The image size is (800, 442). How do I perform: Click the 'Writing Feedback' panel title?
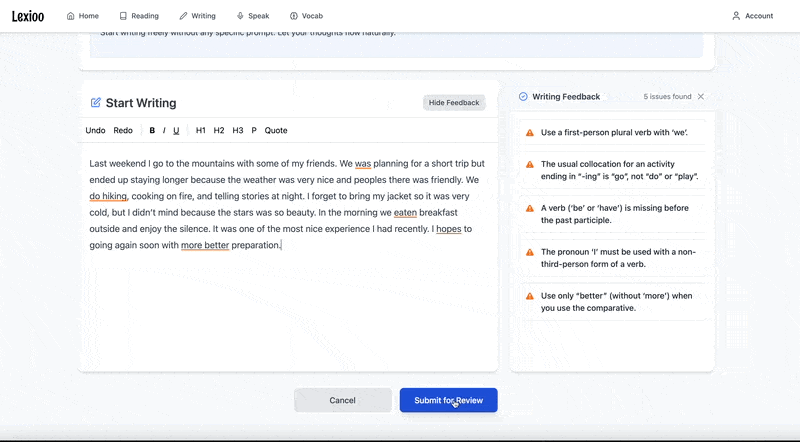566,96
